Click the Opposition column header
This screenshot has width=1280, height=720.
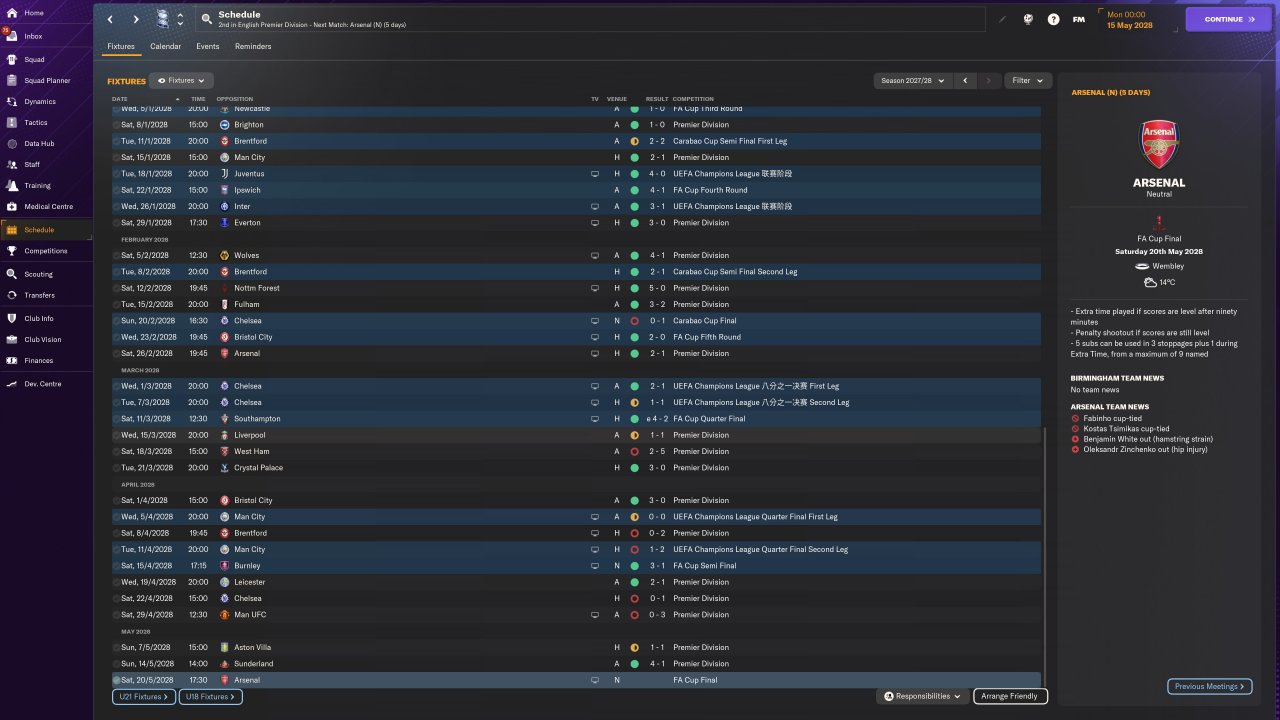click(235, 99)
